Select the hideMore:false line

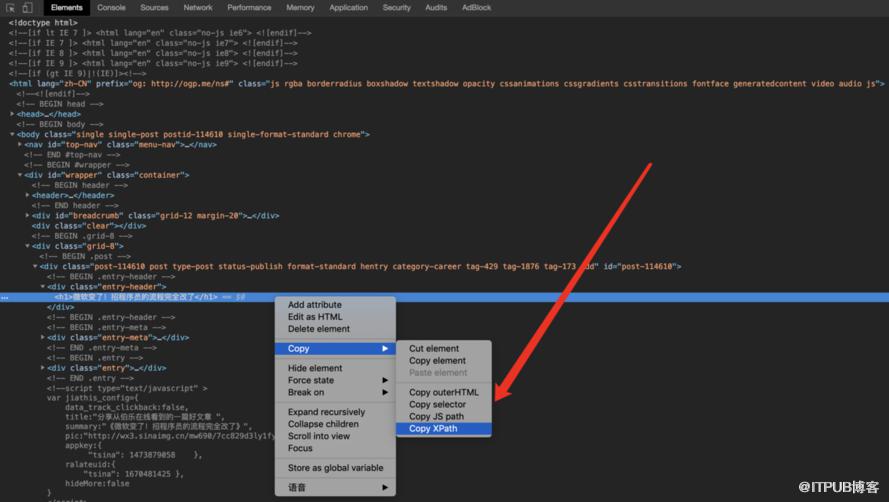tap(97, 483)
